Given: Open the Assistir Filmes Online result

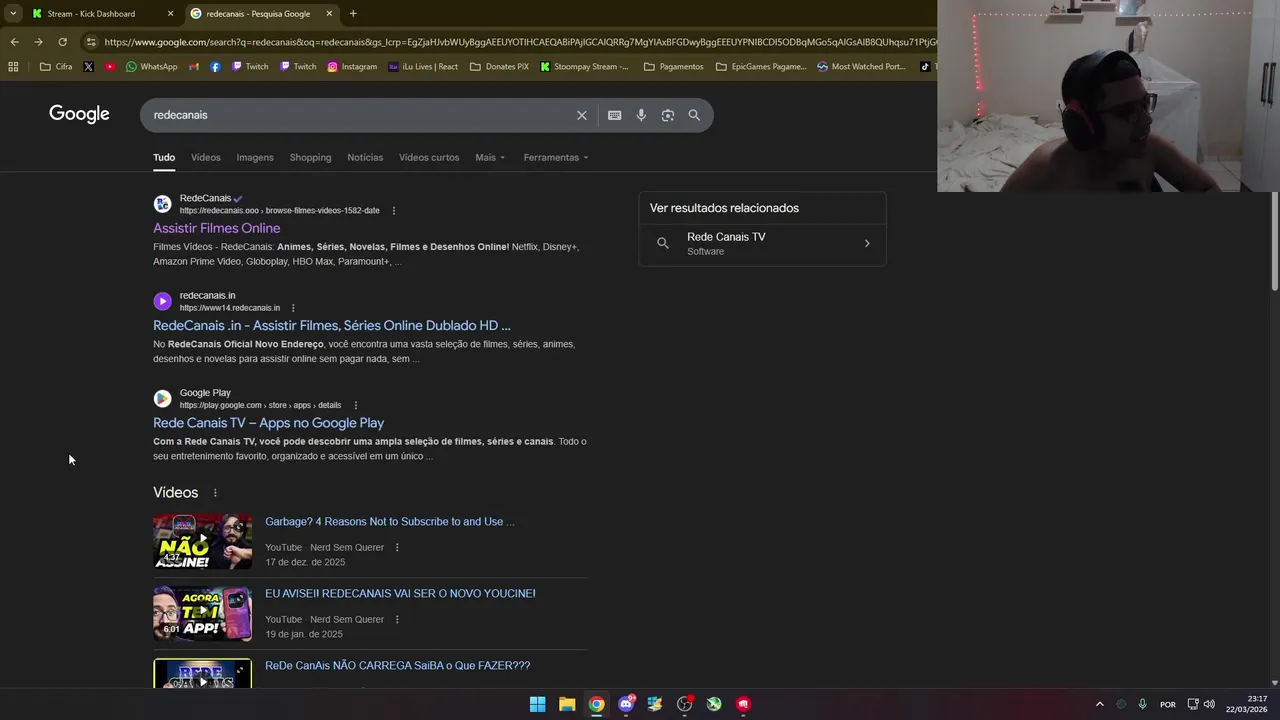Looking at the screenshot, I should 216,229.
